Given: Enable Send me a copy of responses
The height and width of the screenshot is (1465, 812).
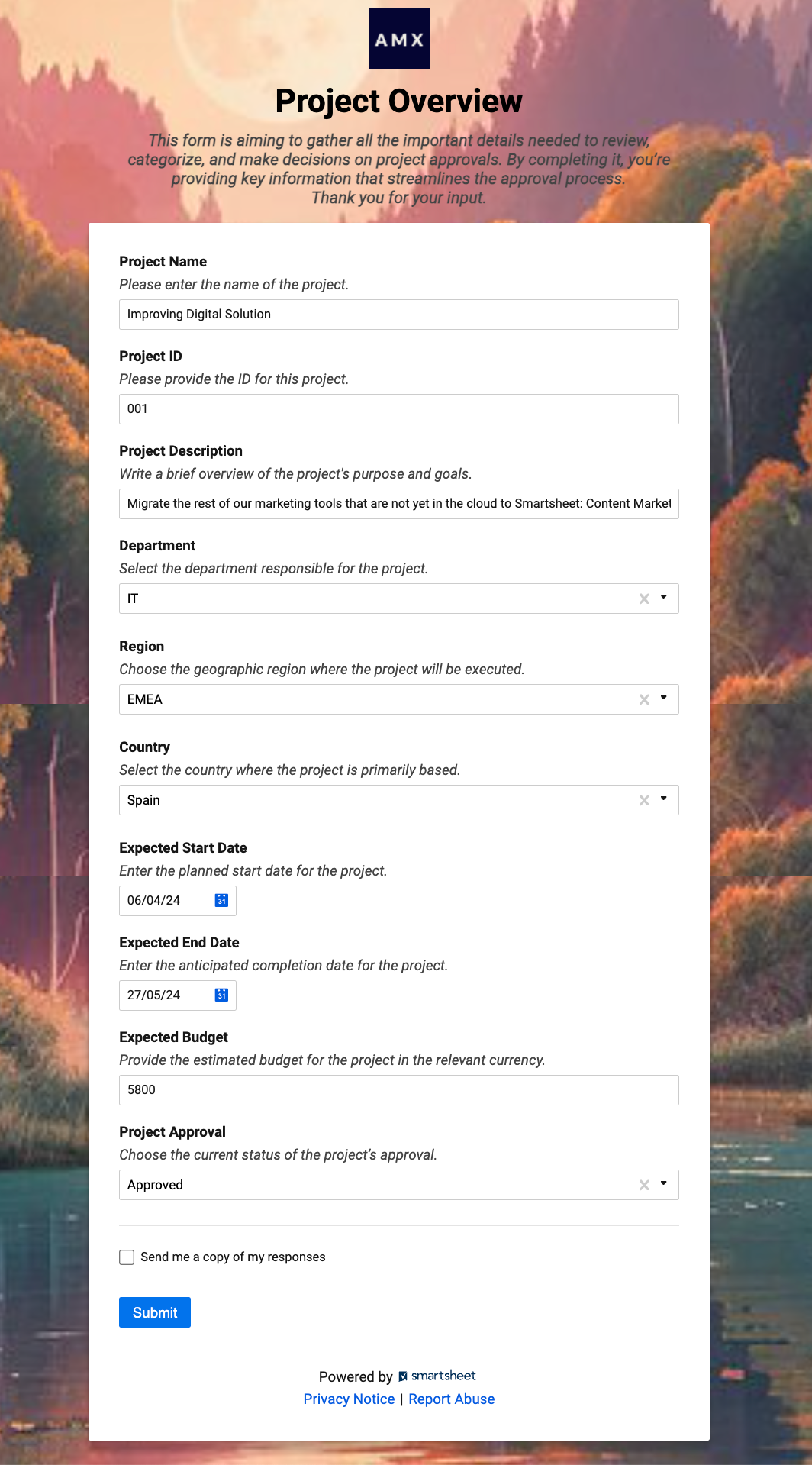Looking at the screenshot, I should (127, 1257).
